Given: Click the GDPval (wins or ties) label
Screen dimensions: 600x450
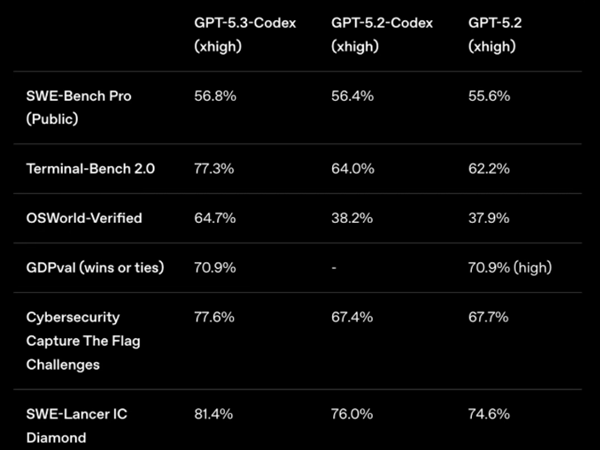Looking at the screenshot, I should click(95, 267).
